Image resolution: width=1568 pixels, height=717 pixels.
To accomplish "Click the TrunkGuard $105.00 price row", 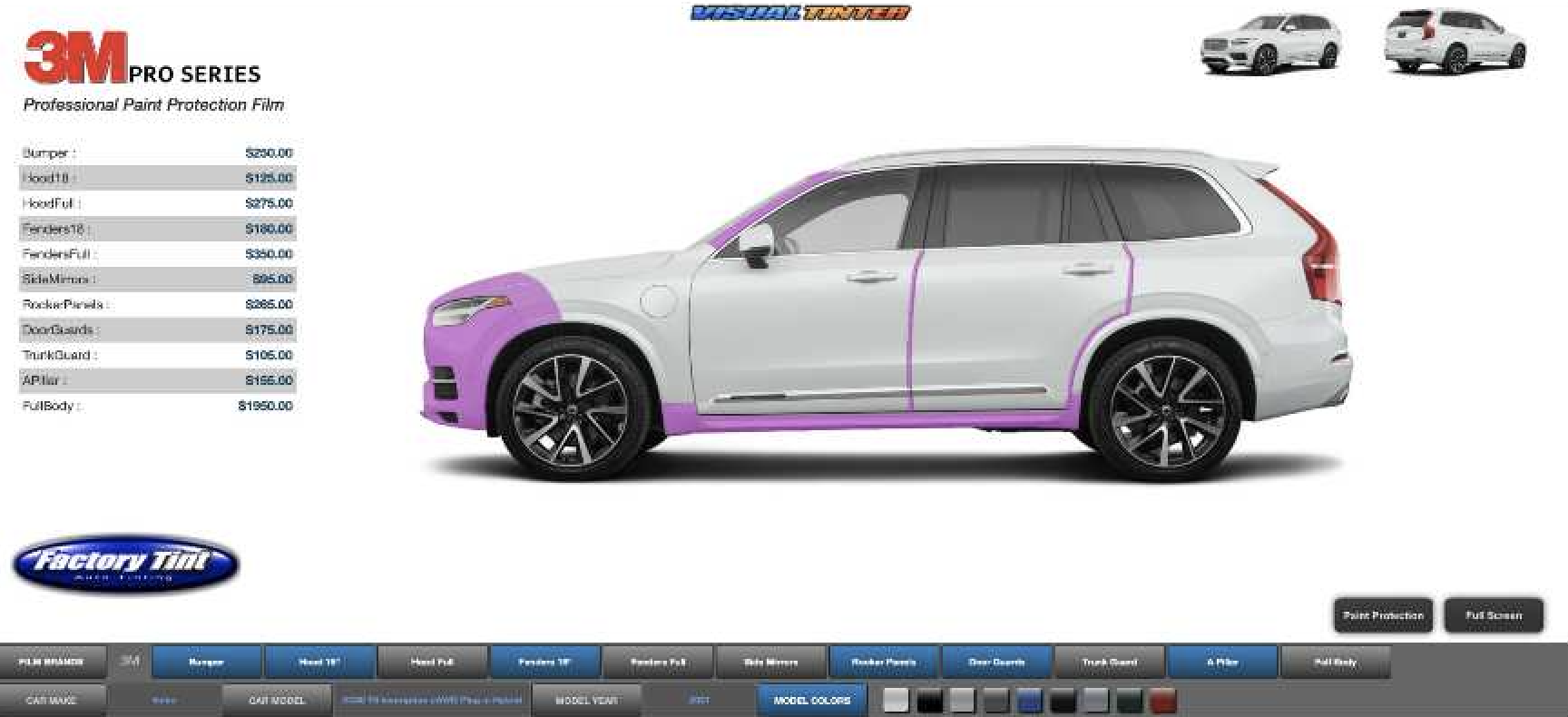I will tap(157, 356).
